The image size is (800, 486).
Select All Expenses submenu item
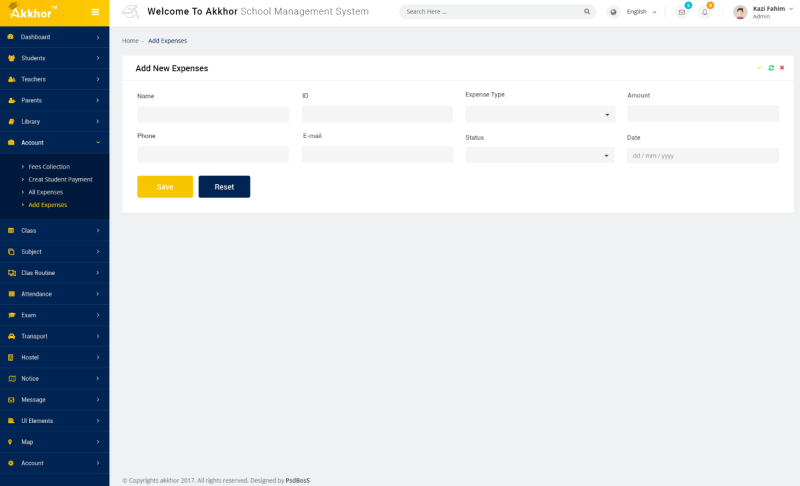coord(45,192)
